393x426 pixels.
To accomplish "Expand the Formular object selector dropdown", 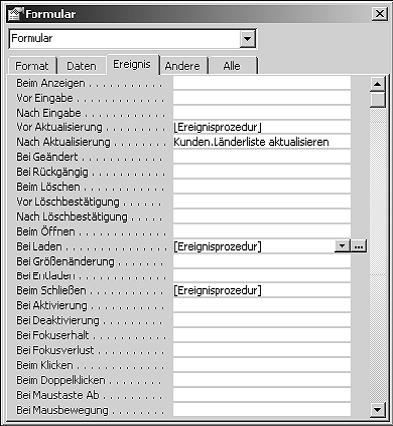I will [247, 39].
